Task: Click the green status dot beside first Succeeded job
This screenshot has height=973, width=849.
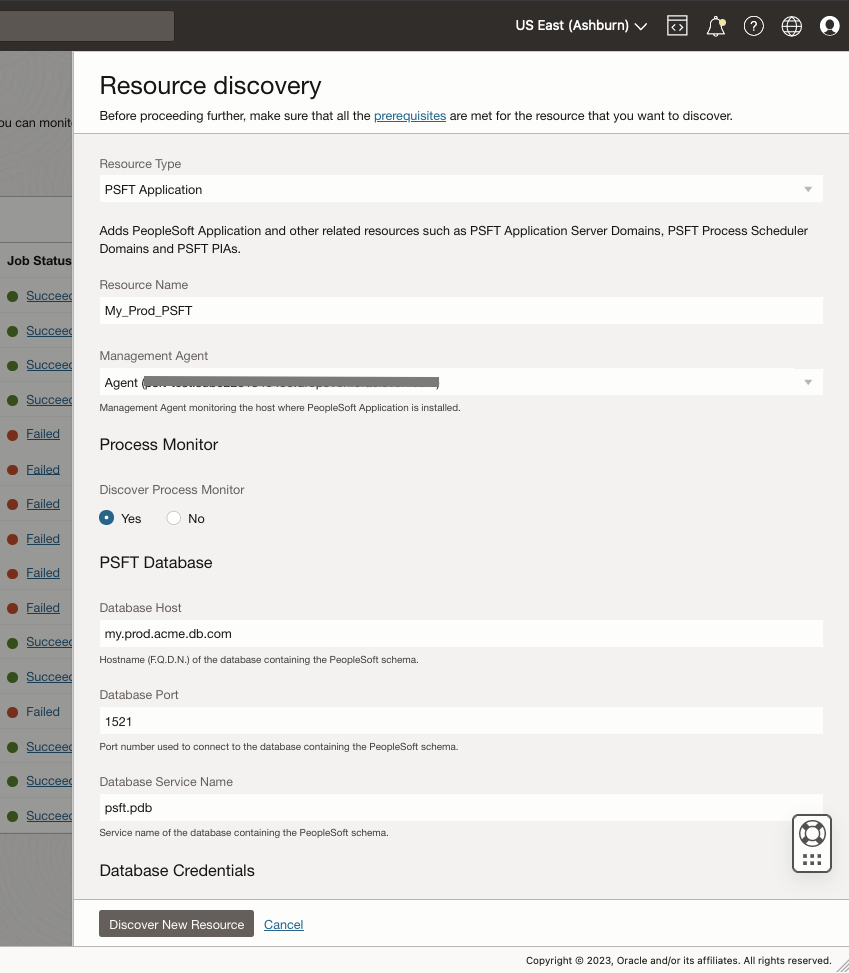Action: 13,296
